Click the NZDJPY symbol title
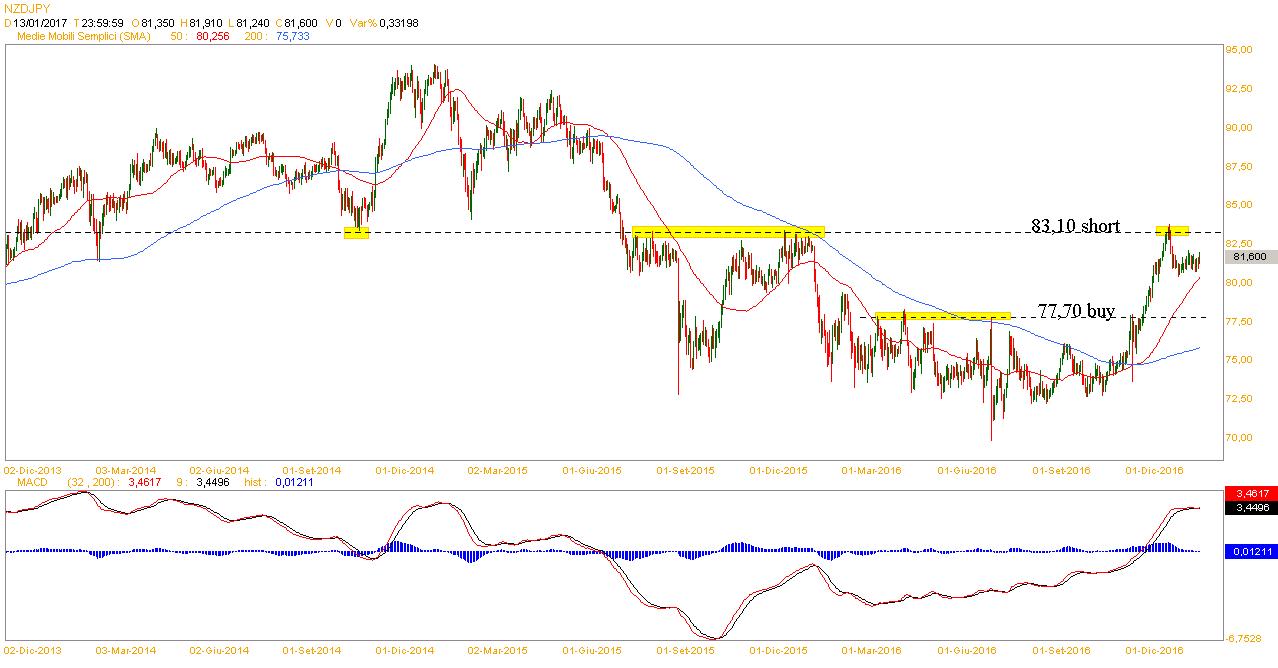 click(x=27, y=8)
